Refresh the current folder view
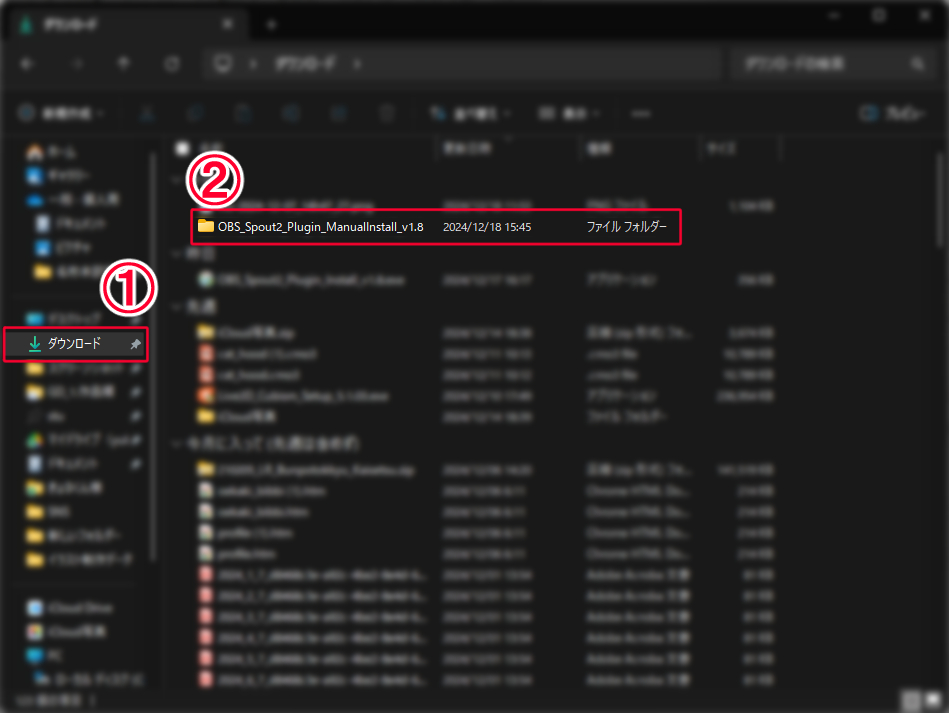This screenshot has width=949, height=713. pos(172,64)
